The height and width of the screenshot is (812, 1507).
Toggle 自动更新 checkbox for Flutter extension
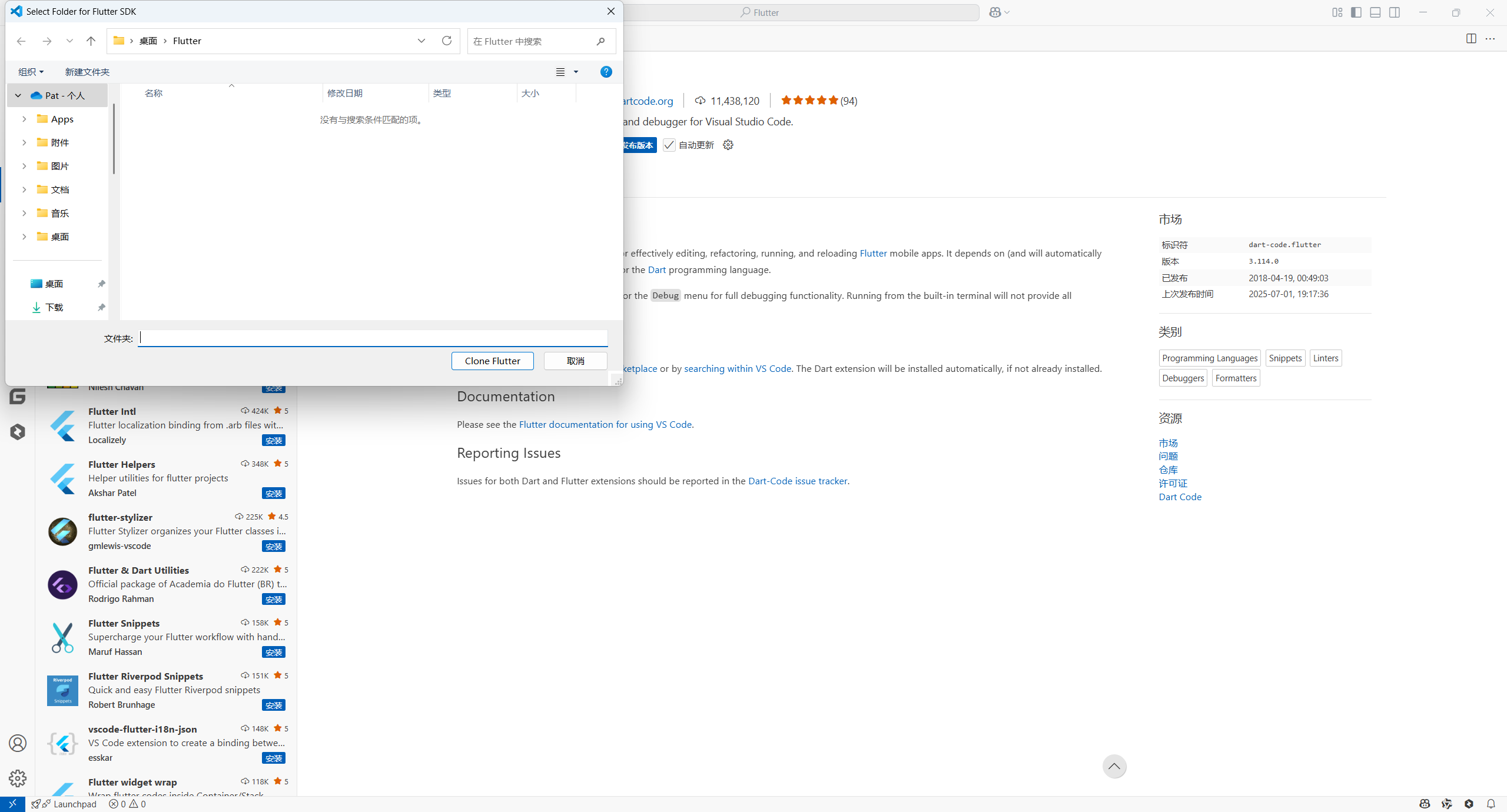[x=669, y=145]
